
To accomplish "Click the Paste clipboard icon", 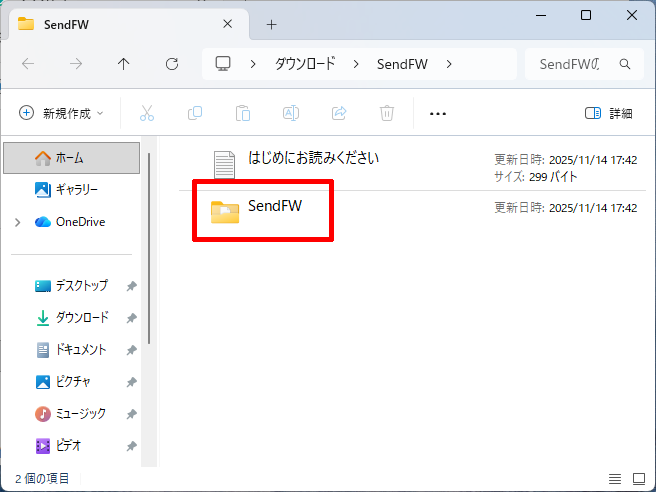I will pos(242,113).
